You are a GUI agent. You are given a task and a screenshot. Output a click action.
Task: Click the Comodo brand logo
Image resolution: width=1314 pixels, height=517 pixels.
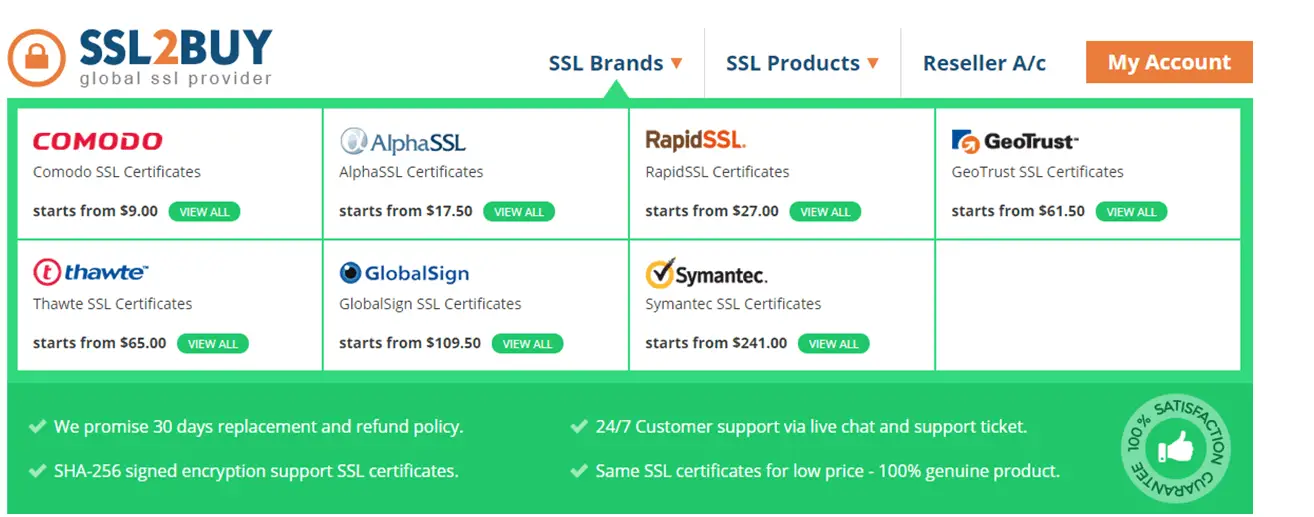(x=98, y=141)
